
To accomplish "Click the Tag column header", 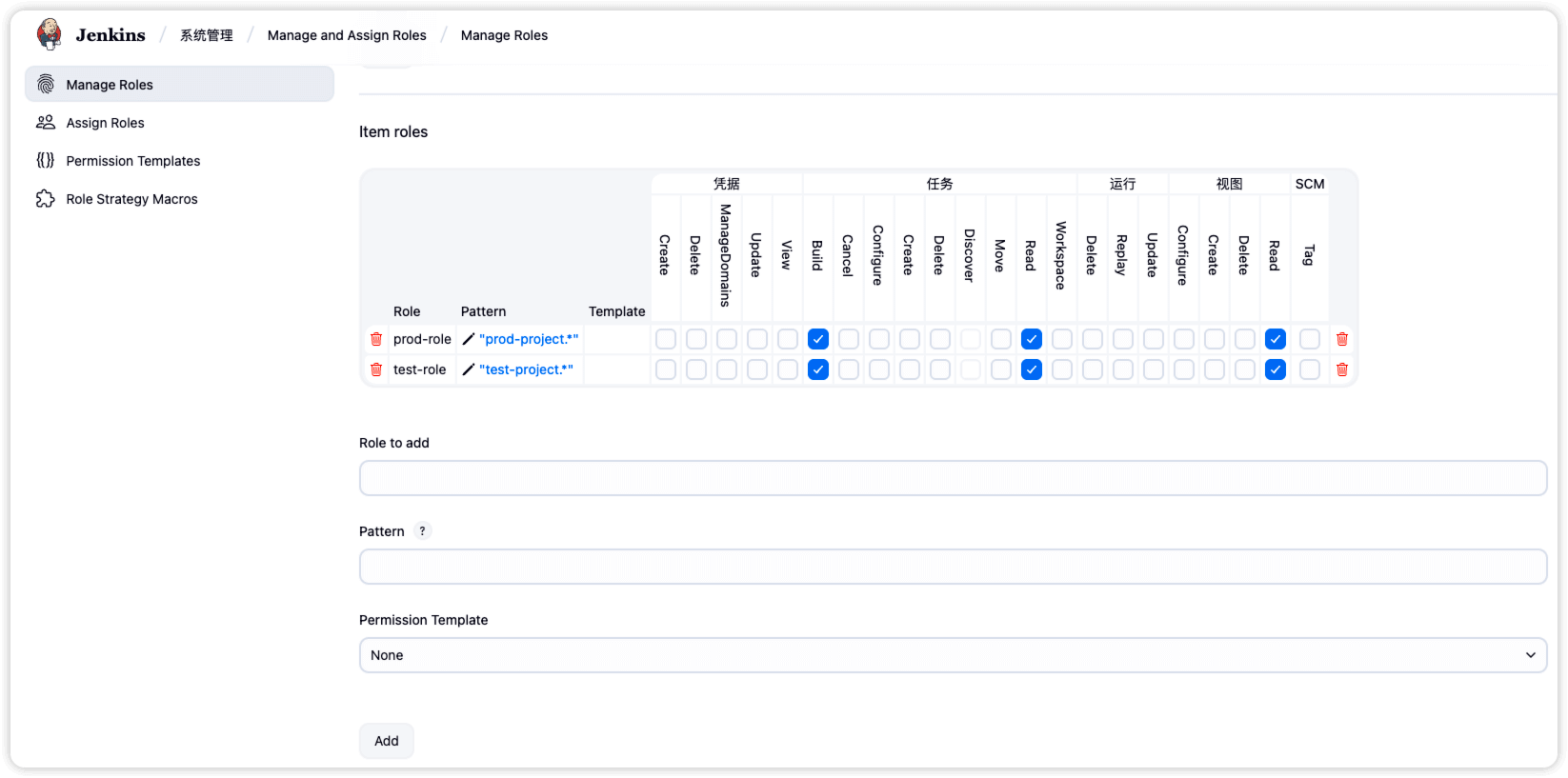I will click(1309, 255).
